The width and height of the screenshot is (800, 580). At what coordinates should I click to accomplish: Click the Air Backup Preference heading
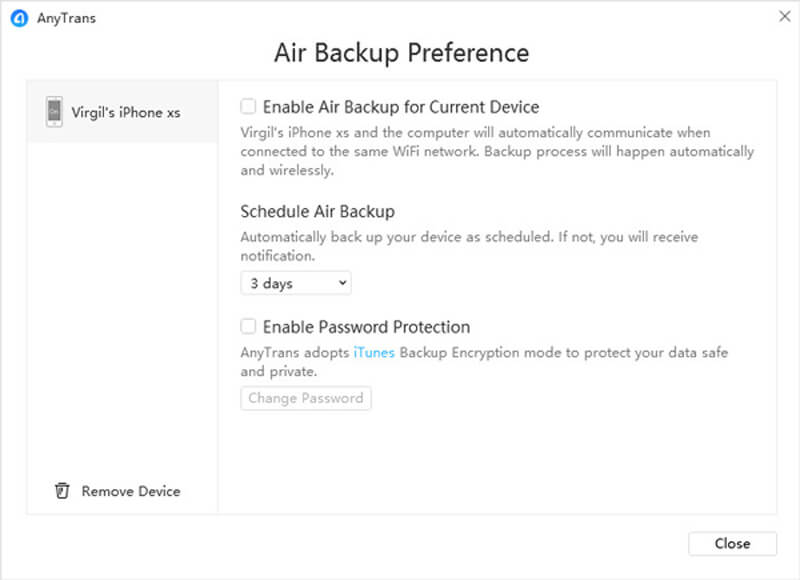401,52
